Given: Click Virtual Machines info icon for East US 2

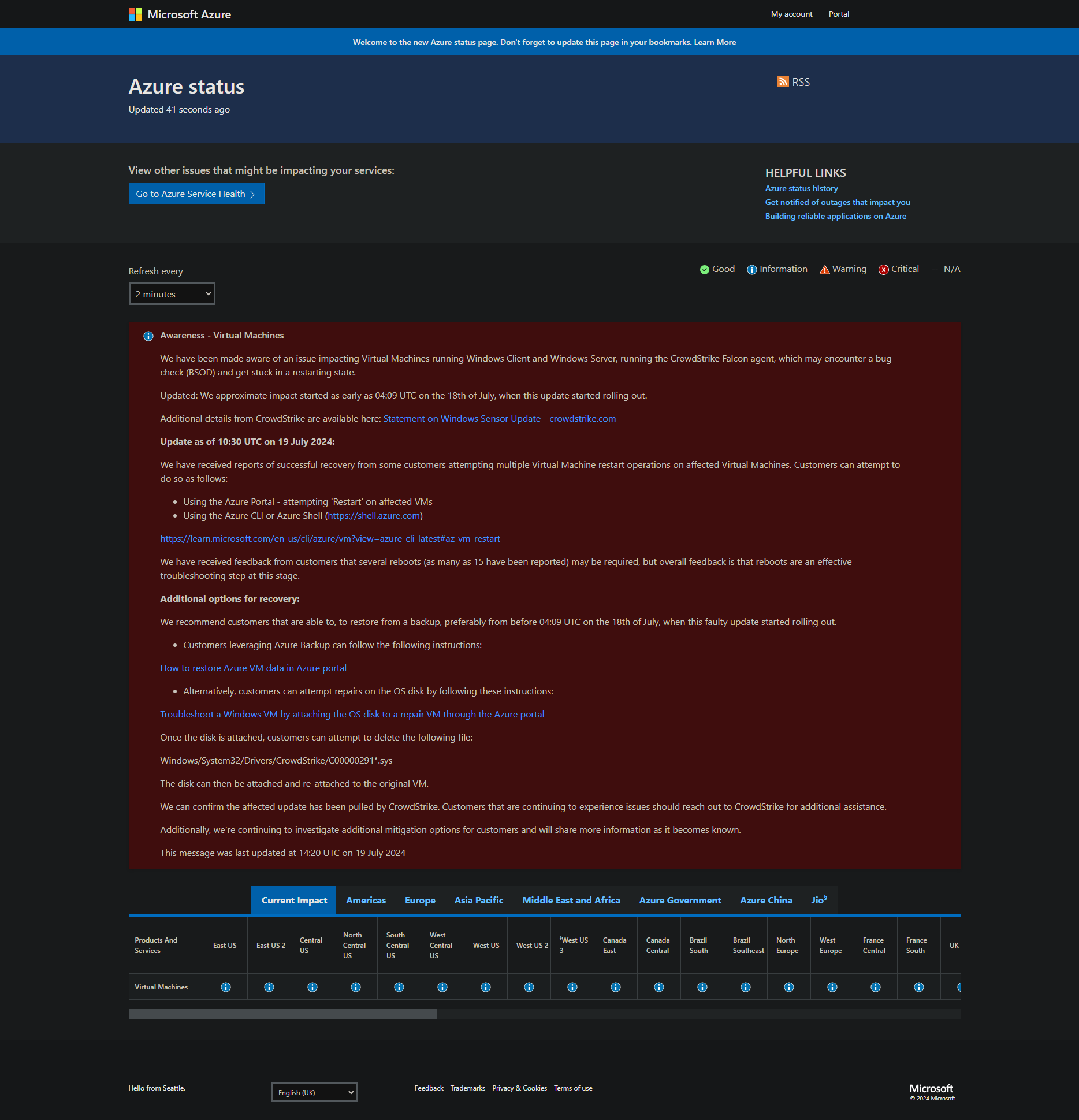Looking at the screenshot, I should pos(269,987).
